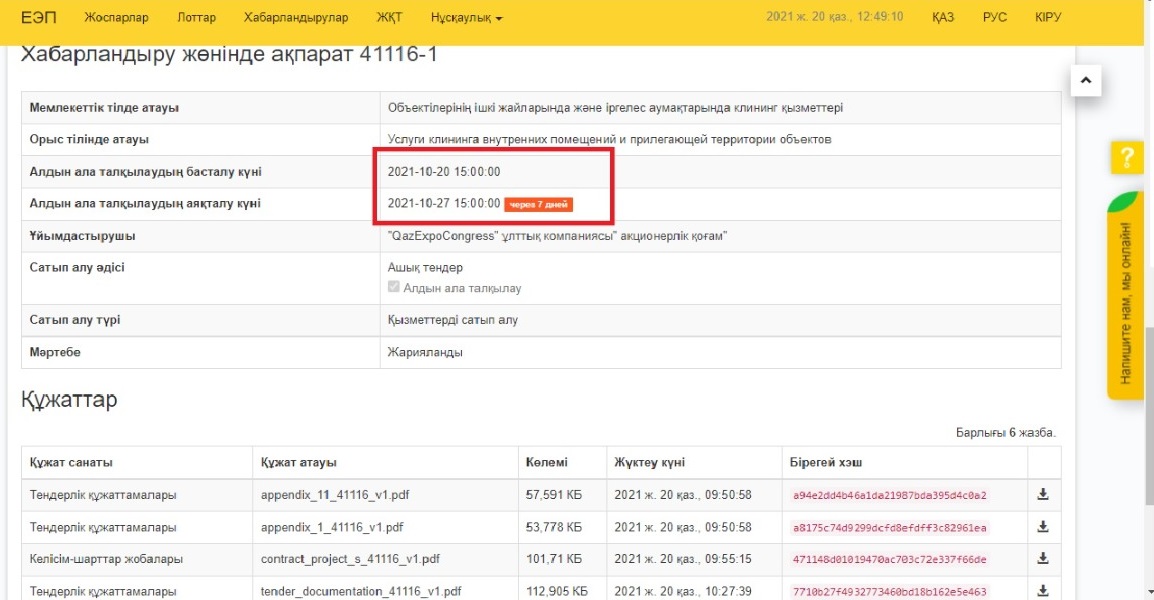This screenshot has width=1154, height=600.
Task: Open the Лоттар menu item
Action: point(196,18)
